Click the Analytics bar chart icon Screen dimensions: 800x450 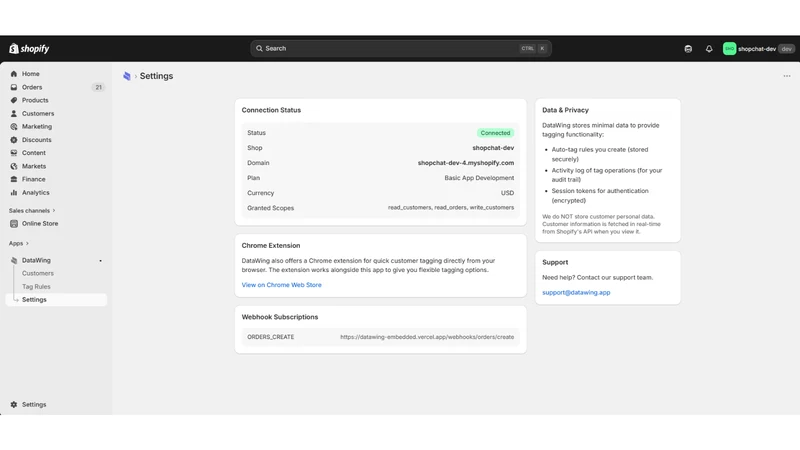click(x=14, y=193)
